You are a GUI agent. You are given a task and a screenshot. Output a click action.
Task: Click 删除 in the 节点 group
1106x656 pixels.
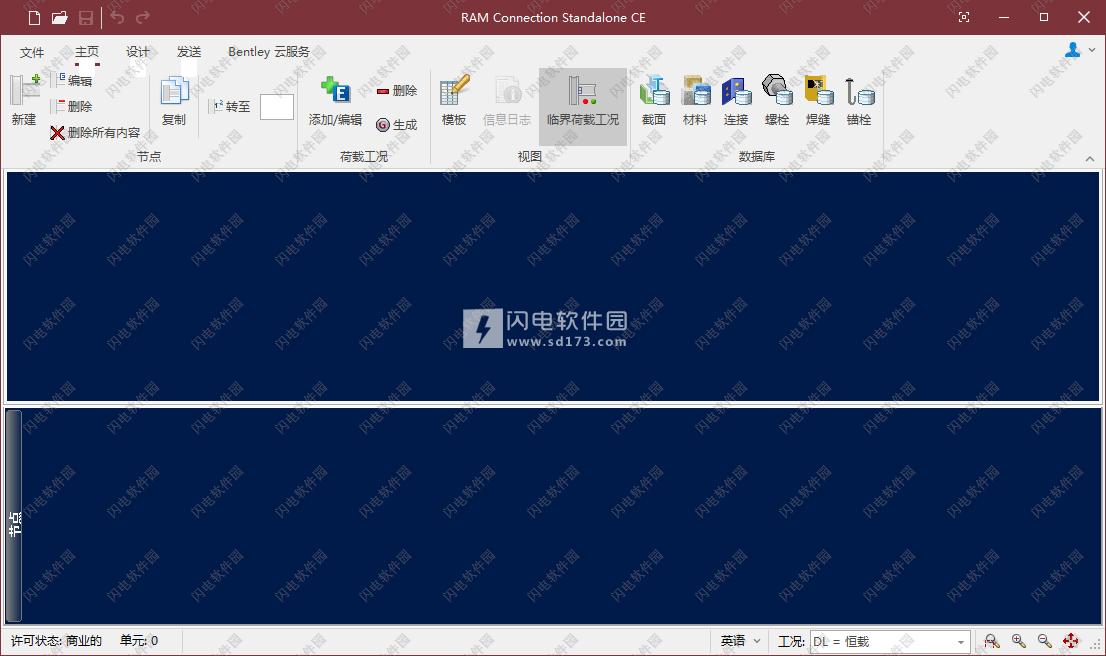[73, 107]
